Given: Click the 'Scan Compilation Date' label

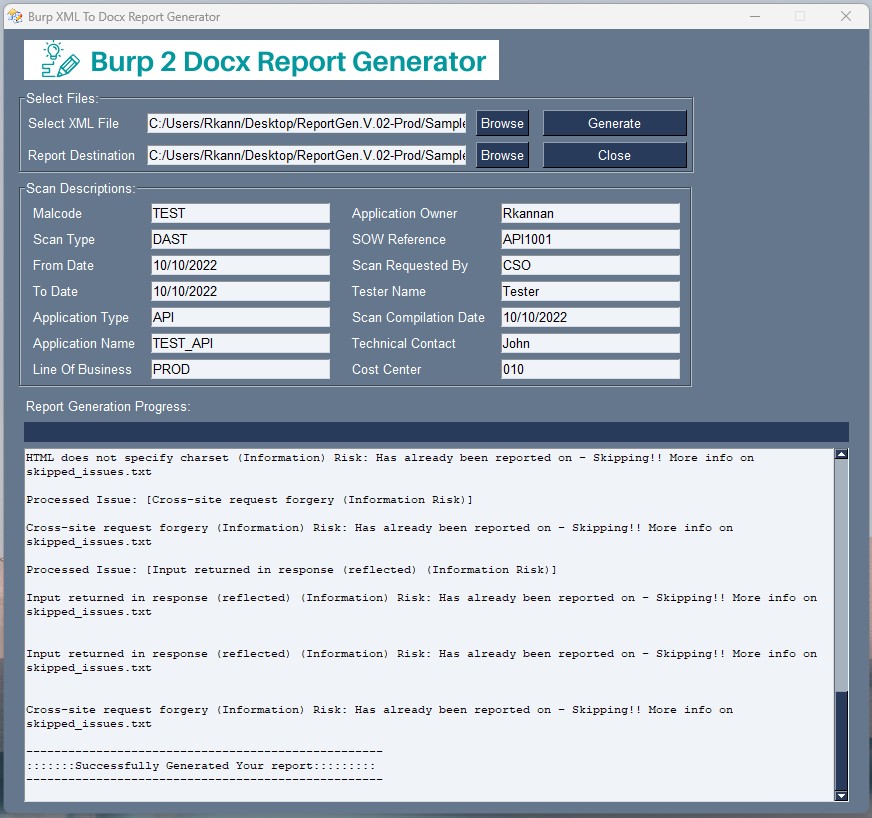Looking at the screenshot, I should [418, 318].
